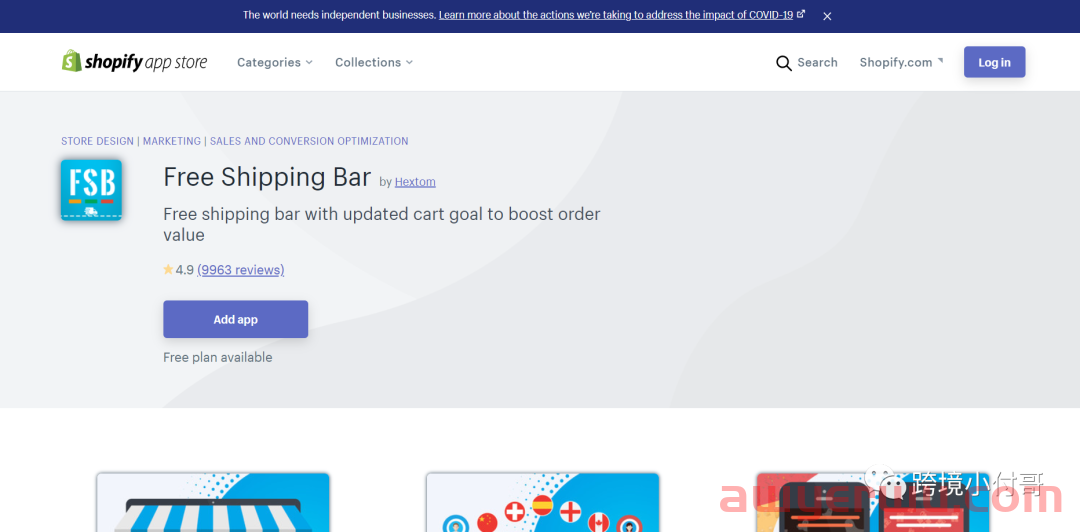Click the rating star icon

coord(168,269)
